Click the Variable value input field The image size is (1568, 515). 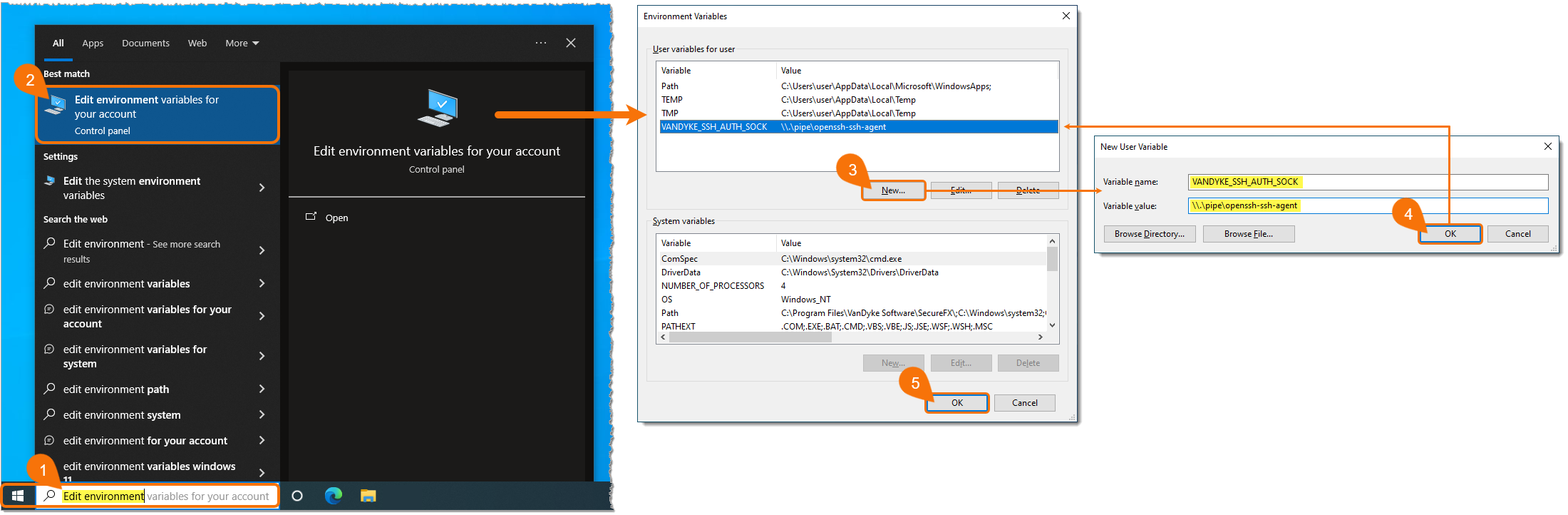pyautogui.click(x=1368, y=206)
